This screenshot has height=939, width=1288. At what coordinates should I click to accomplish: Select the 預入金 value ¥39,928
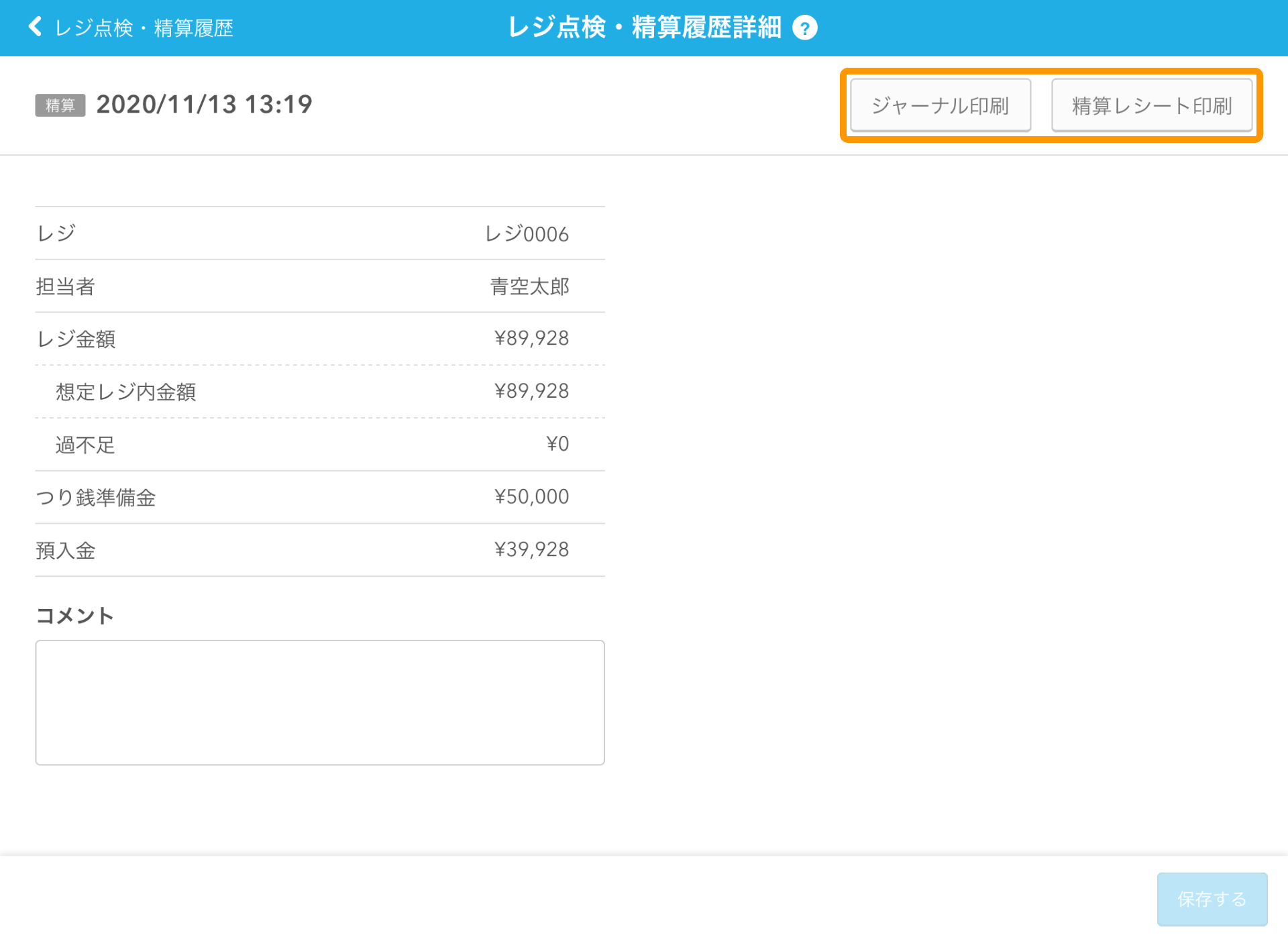pos(531,549)
